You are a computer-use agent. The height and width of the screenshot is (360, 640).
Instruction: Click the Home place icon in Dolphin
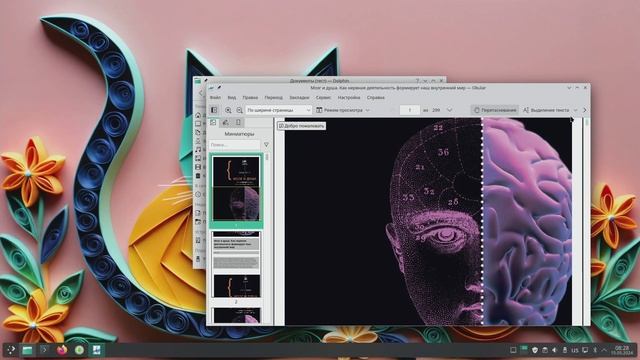tap(198, 116)
